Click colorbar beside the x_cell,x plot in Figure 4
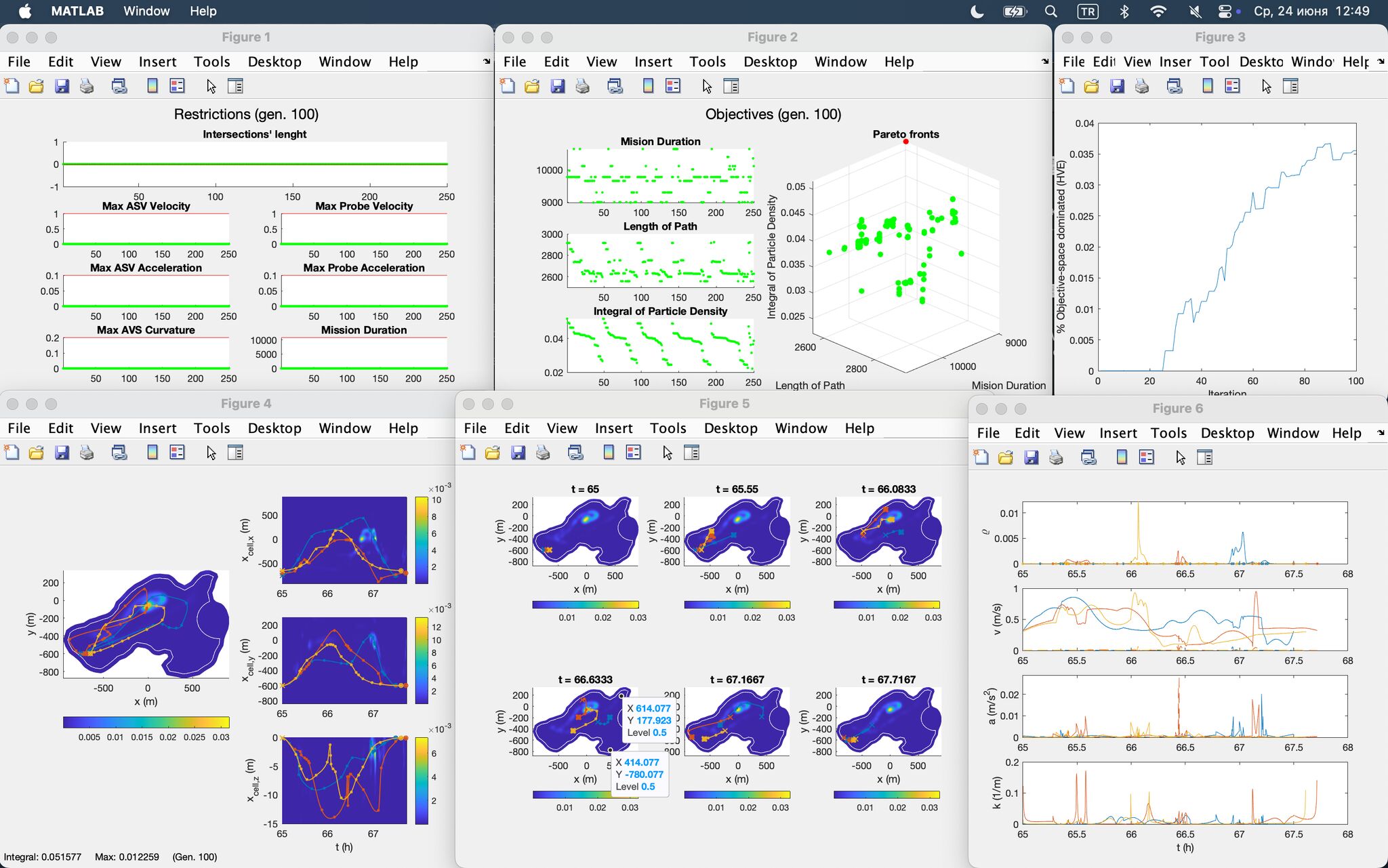This screenshot has width=1388, height=868. click(x=422, y=540)
